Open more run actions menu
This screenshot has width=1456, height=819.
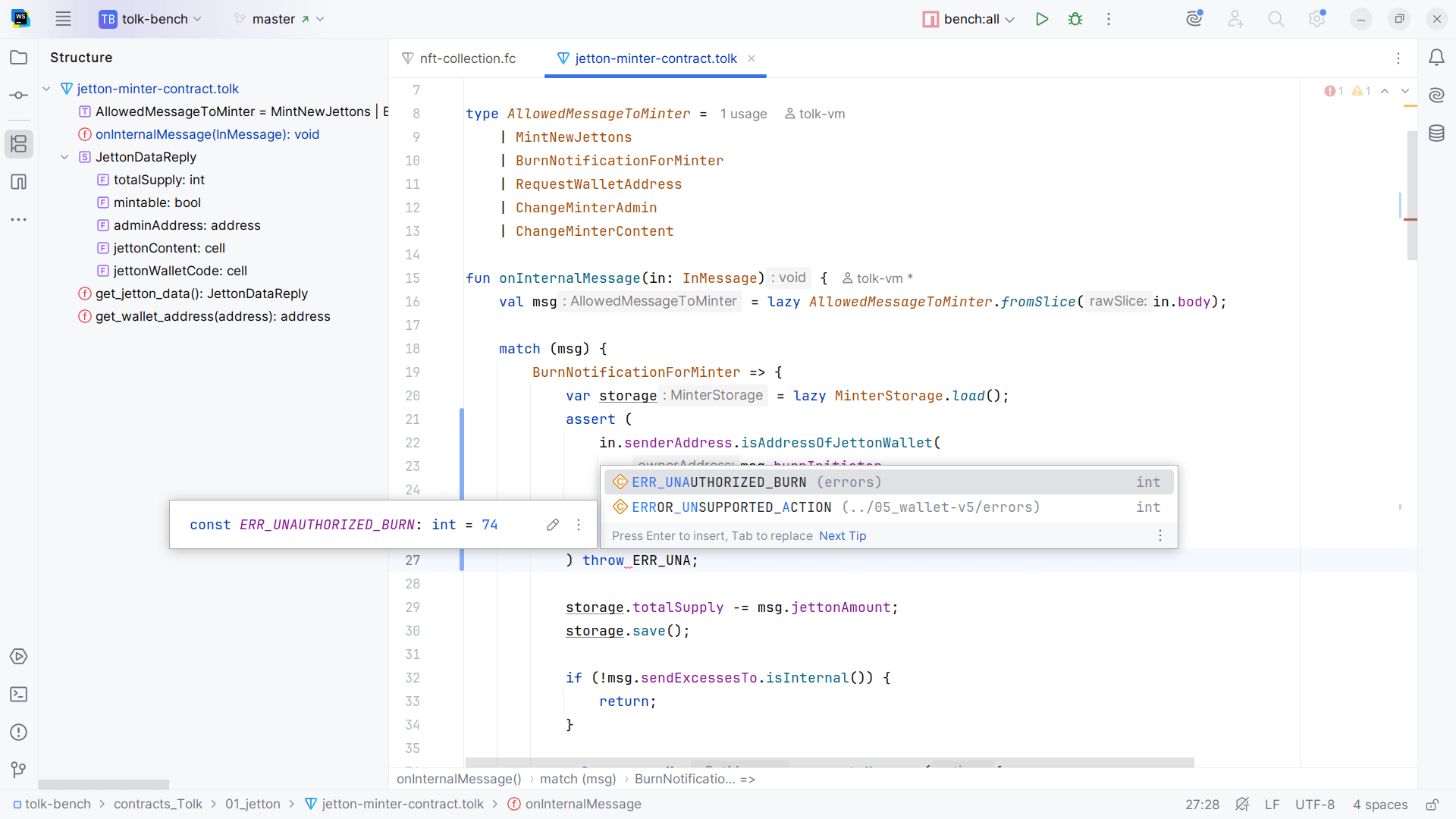point(1109,19)
